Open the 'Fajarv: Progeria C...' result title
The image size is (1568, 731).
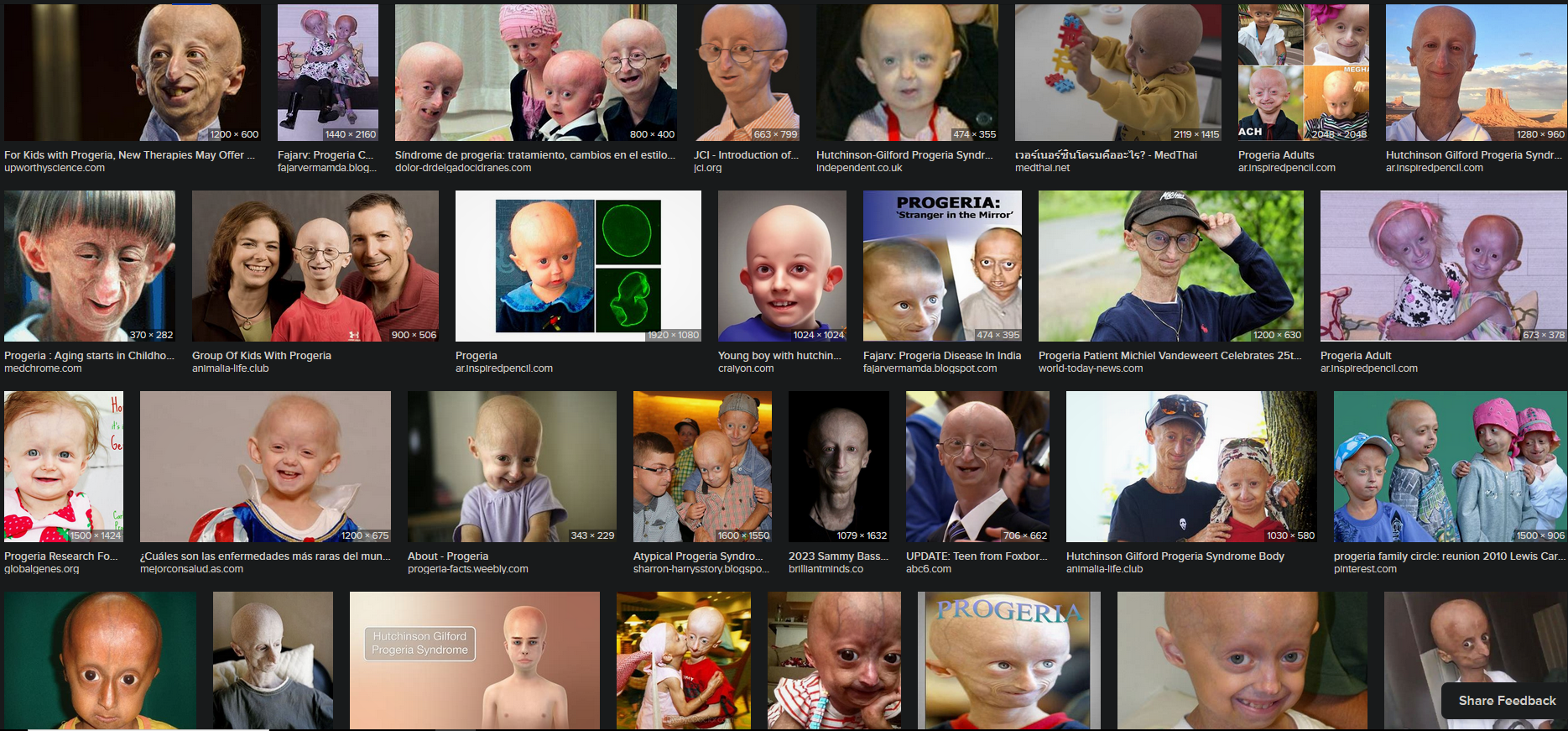coord(326,155)
